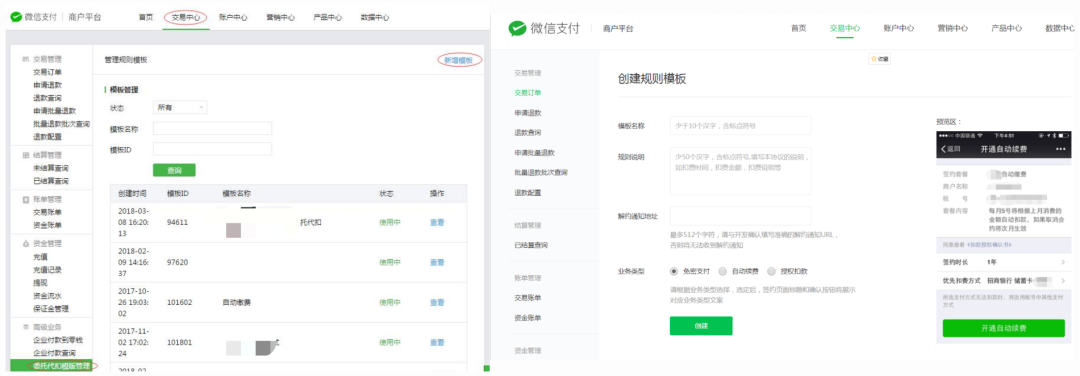Expand the 优先扣费方式 row chevron in preview
This screenshot has height=376, width=1080.
tap(1063, 281)
